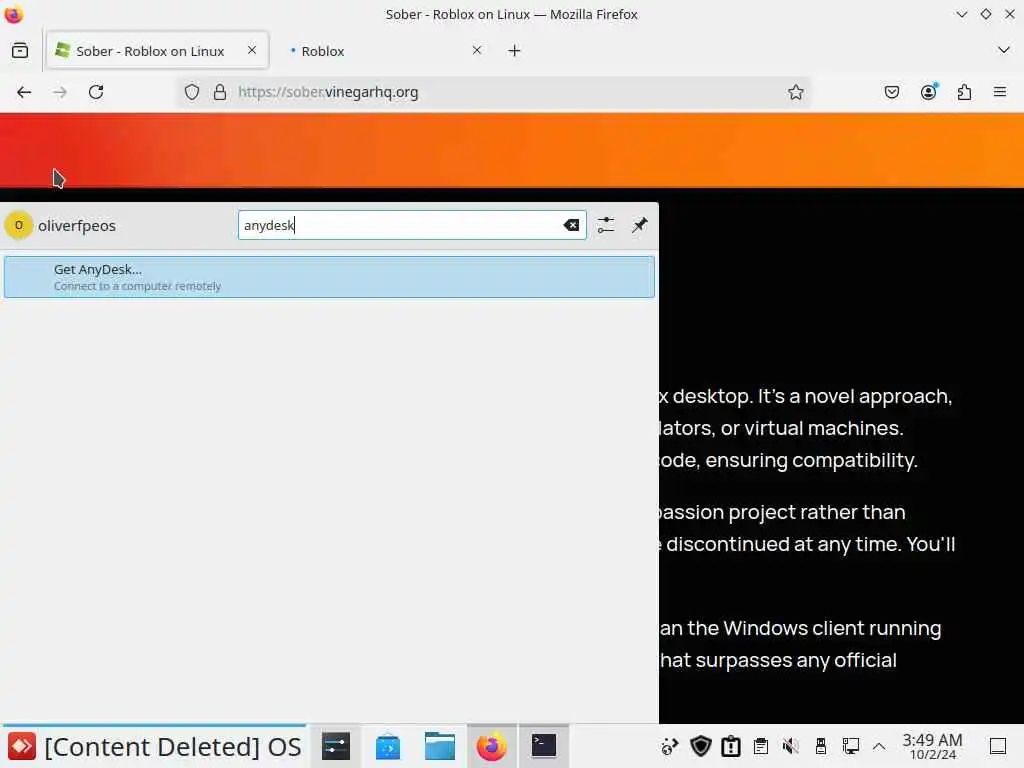Close the Sober - Roblox on Linux tab

252,50
